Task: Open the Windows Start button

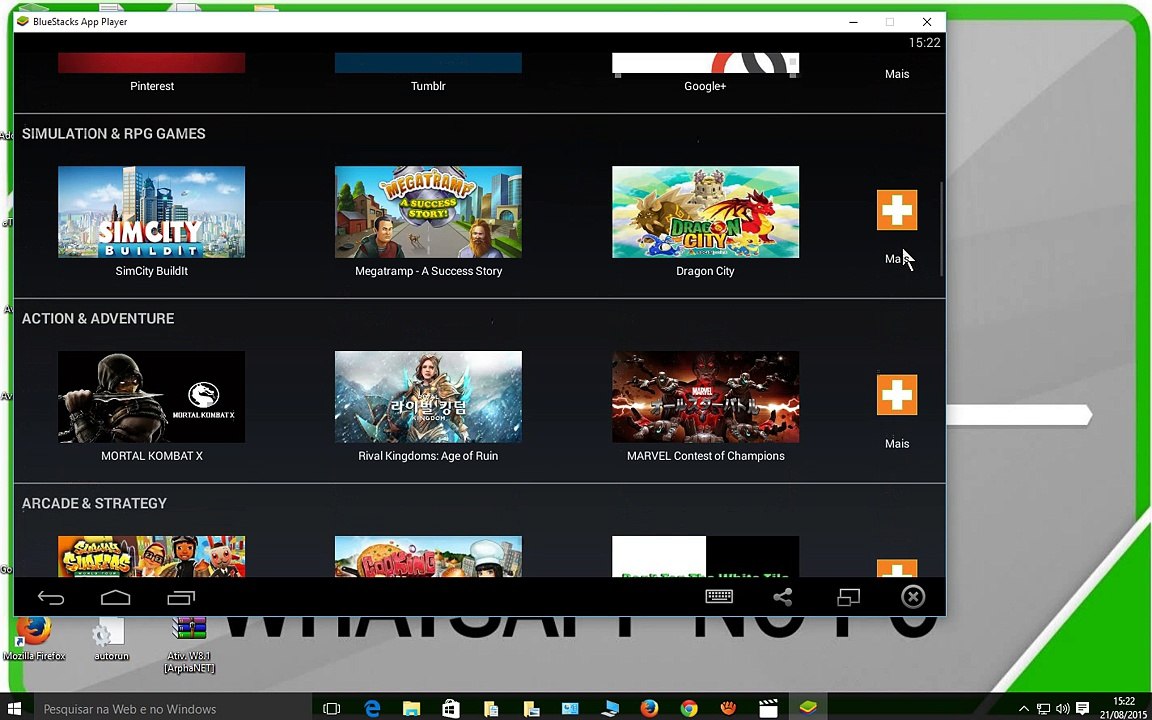Action: point(15,708)
